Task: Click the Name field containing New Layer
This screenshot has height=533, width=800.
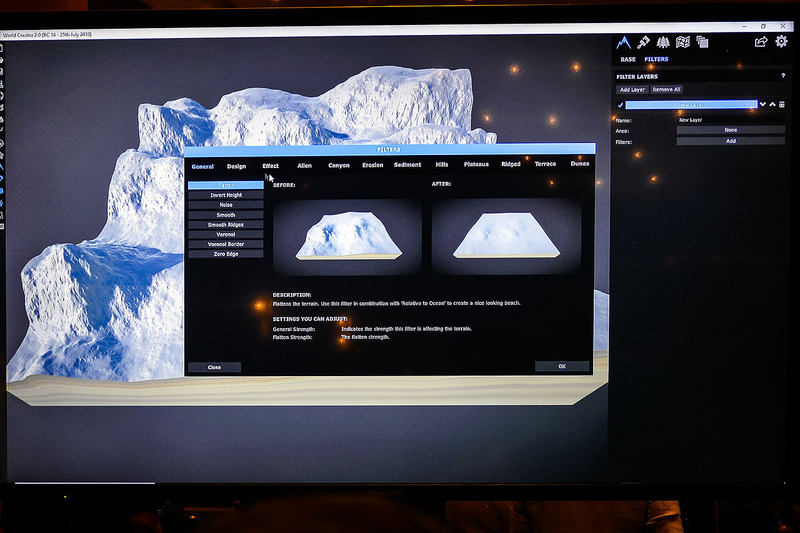Action: [x=731, y=120]
